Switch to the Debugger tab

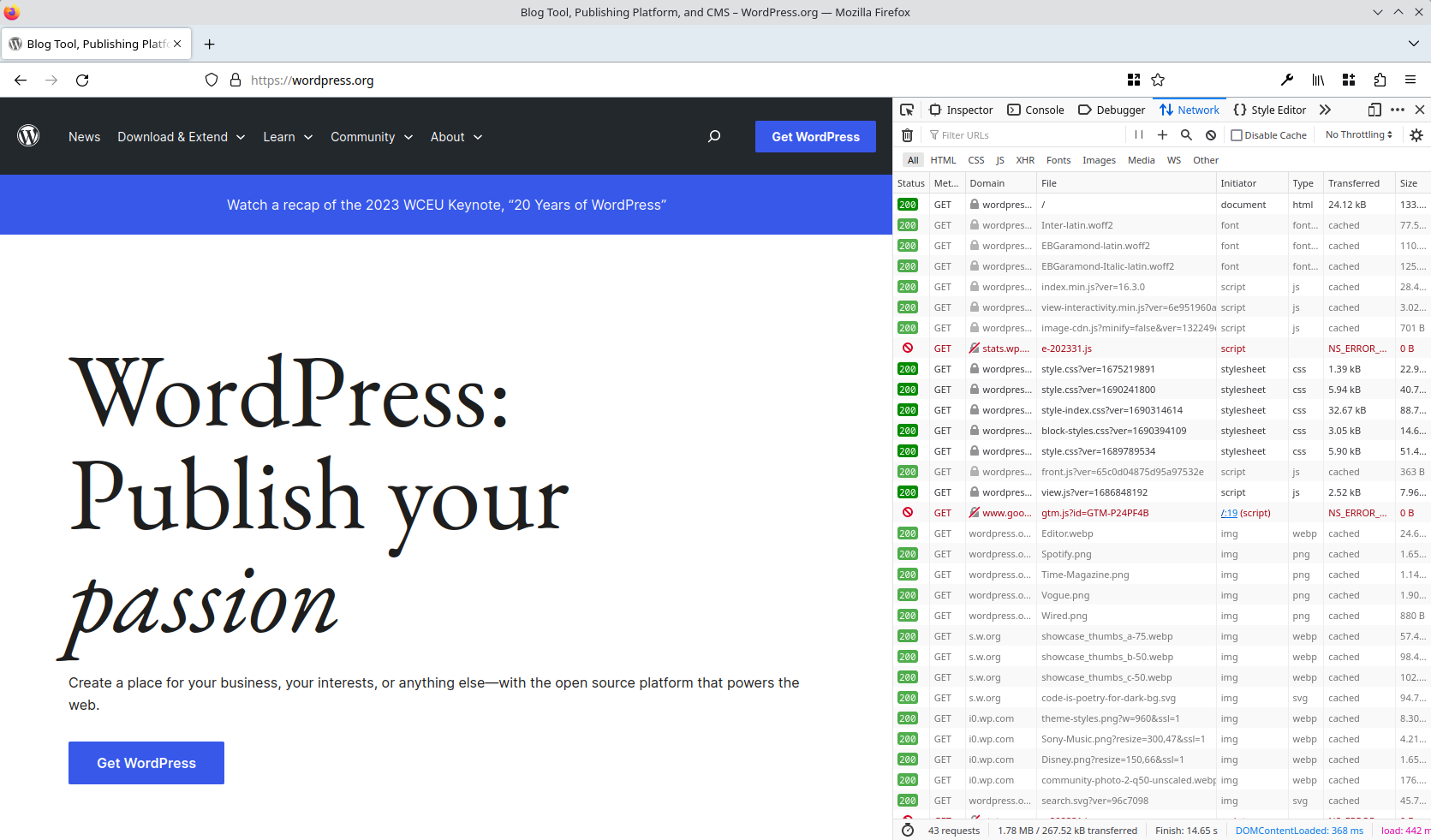pyautogui.click(x=1112, y=110)
